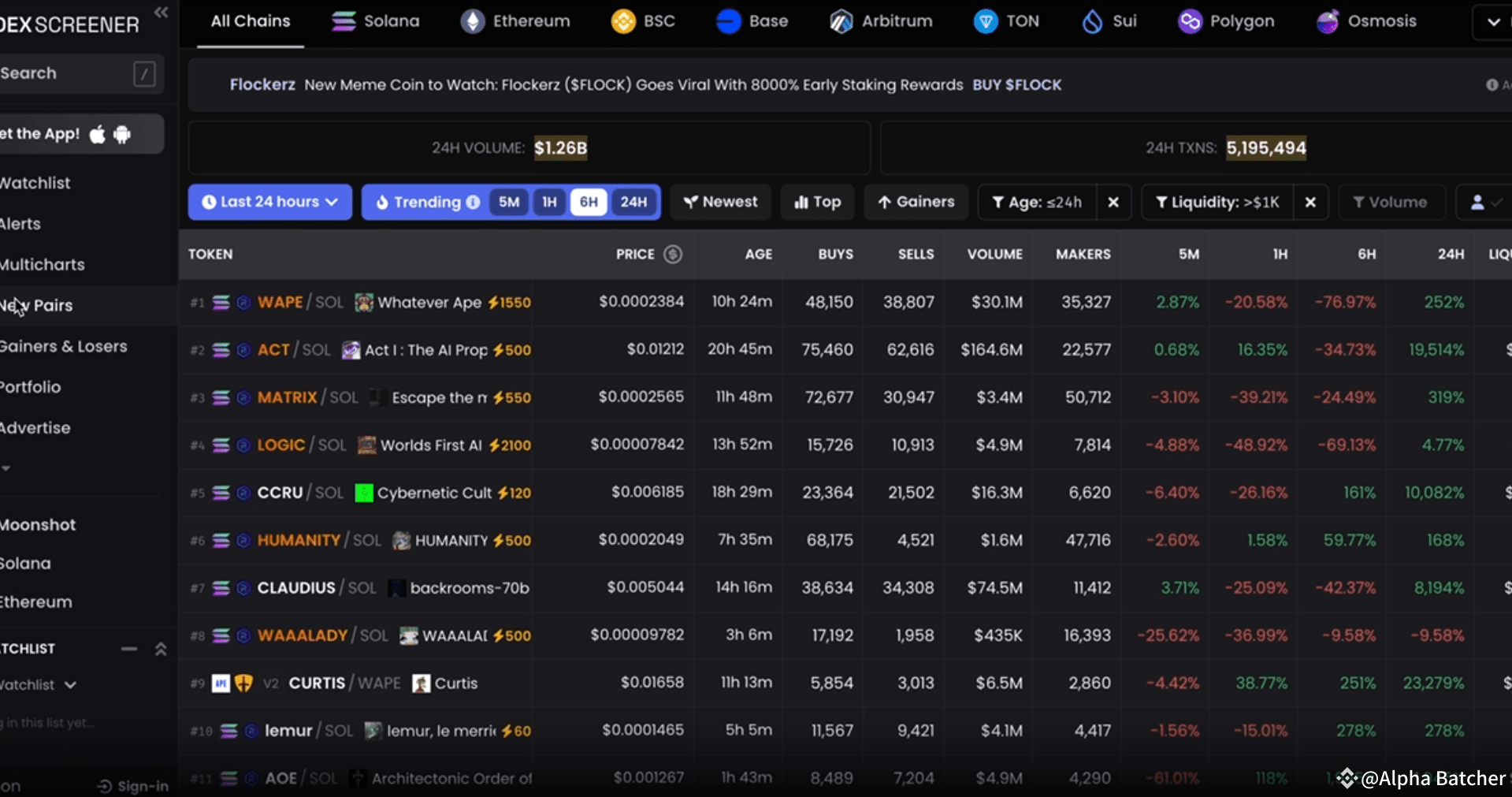The image size is (1512, 797).
Task: Expand more chains dropdown arrow
Action: point(1493,22)
